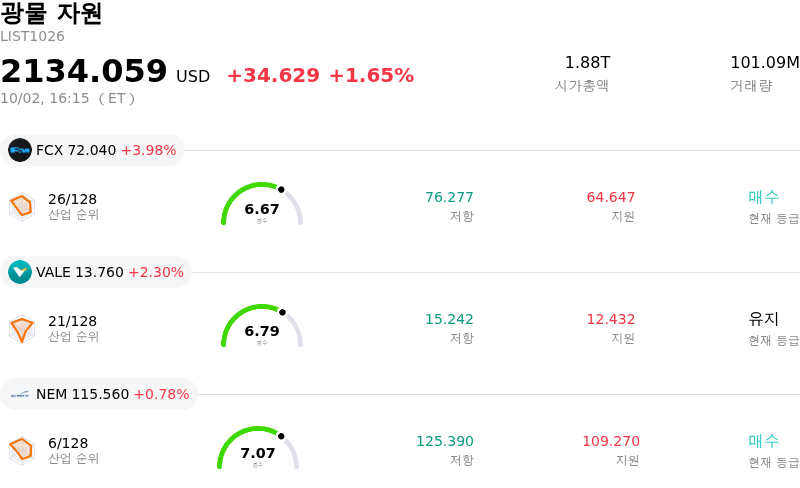Open VALE radar chart rank icon
Viewport: 800px width, 488px height.
(x=22, y=329)
